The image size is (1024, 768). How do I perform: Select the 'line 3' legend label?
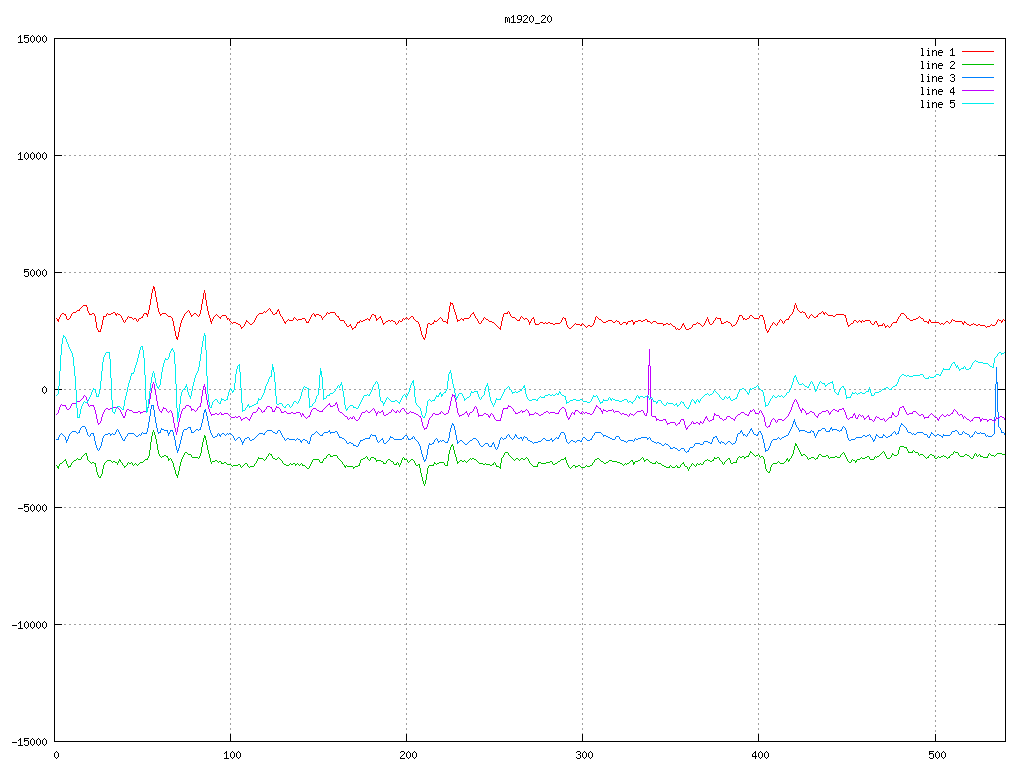(937, 78)
